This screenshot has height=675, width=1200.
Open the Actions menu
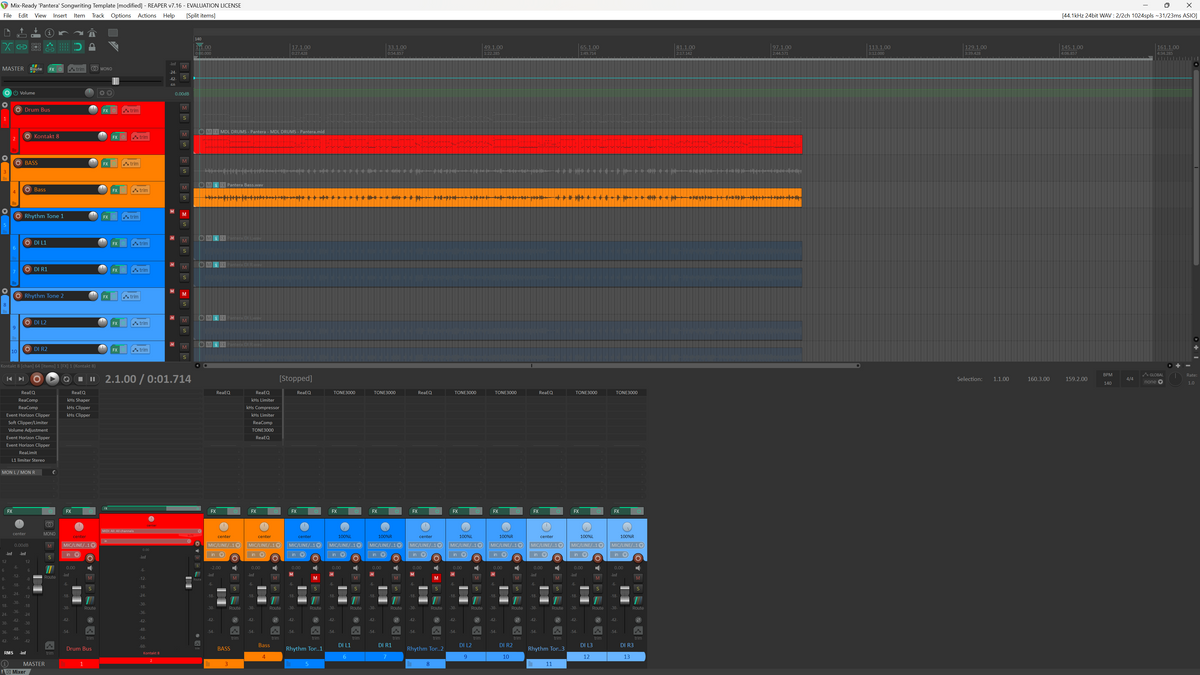pyautogui.click(x=147, y=15)
